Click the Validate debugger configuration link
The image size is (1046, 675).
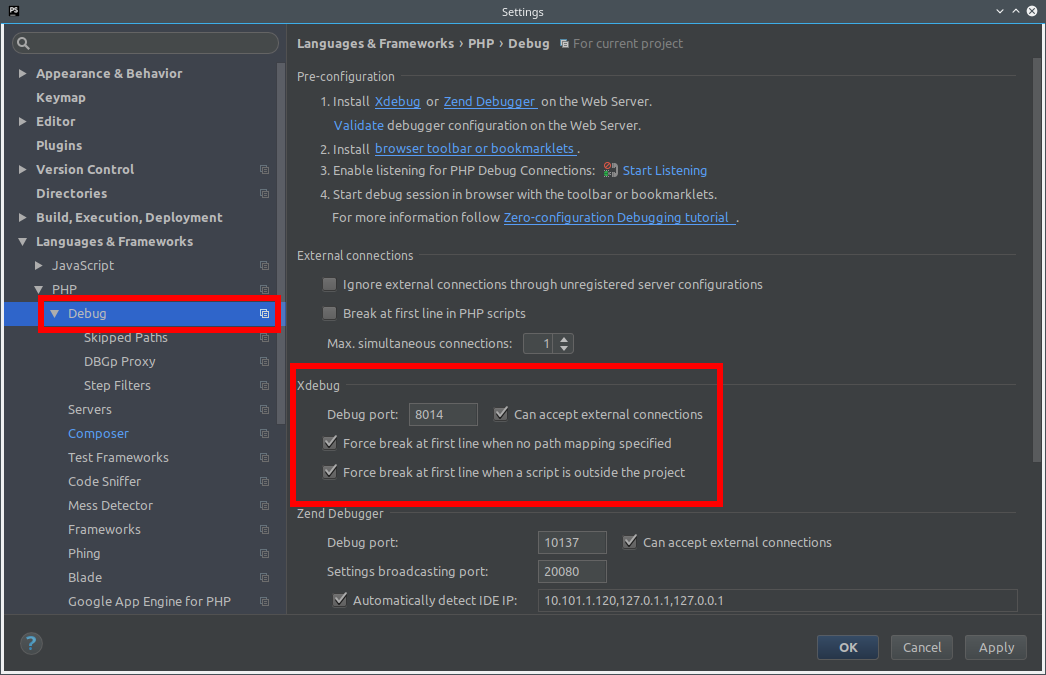tap(358, 125)
